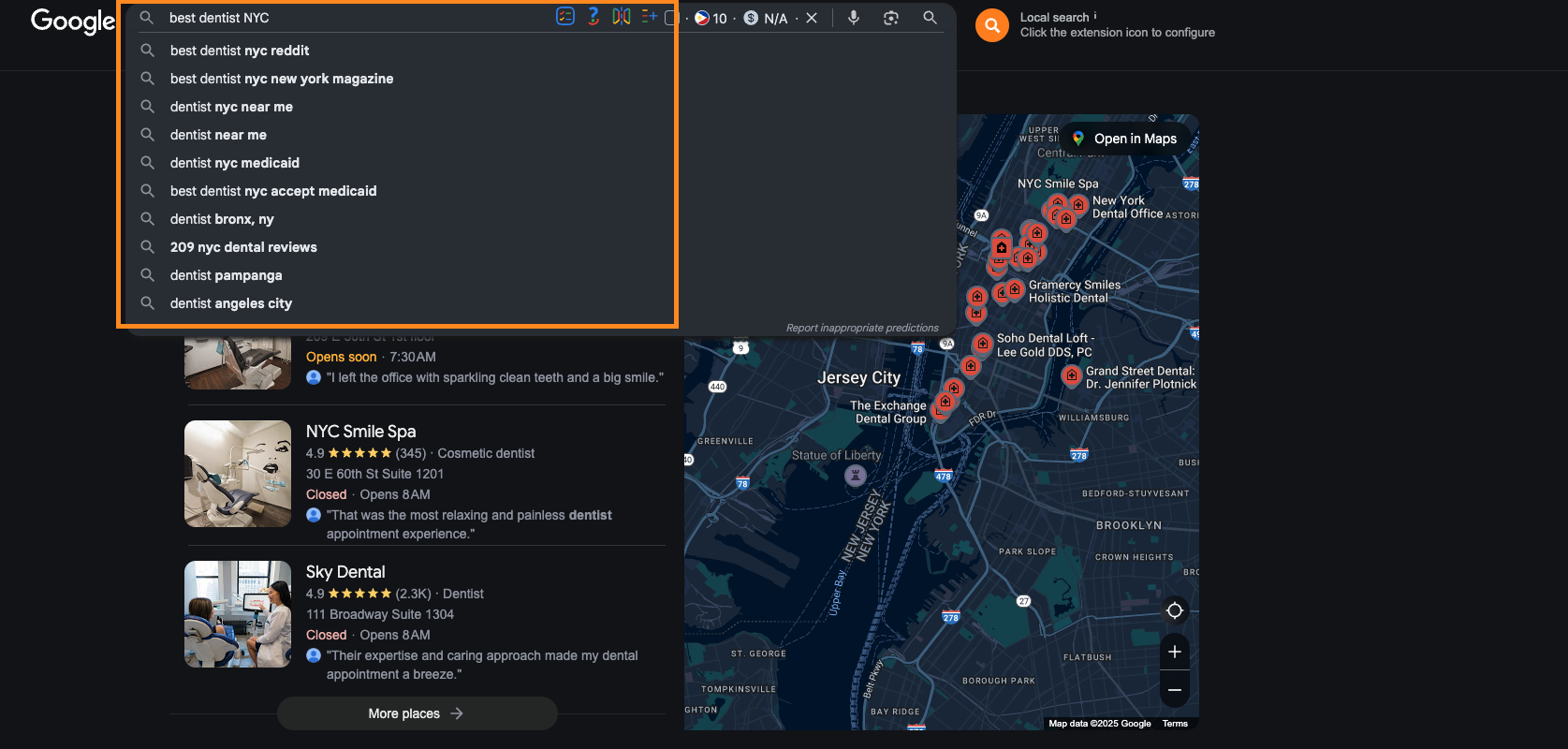Viewport: 1568px width, 749px height.
Task: Click the Gramercy Smiles Holistic Dental map label
Action: tap(1075, 291)
